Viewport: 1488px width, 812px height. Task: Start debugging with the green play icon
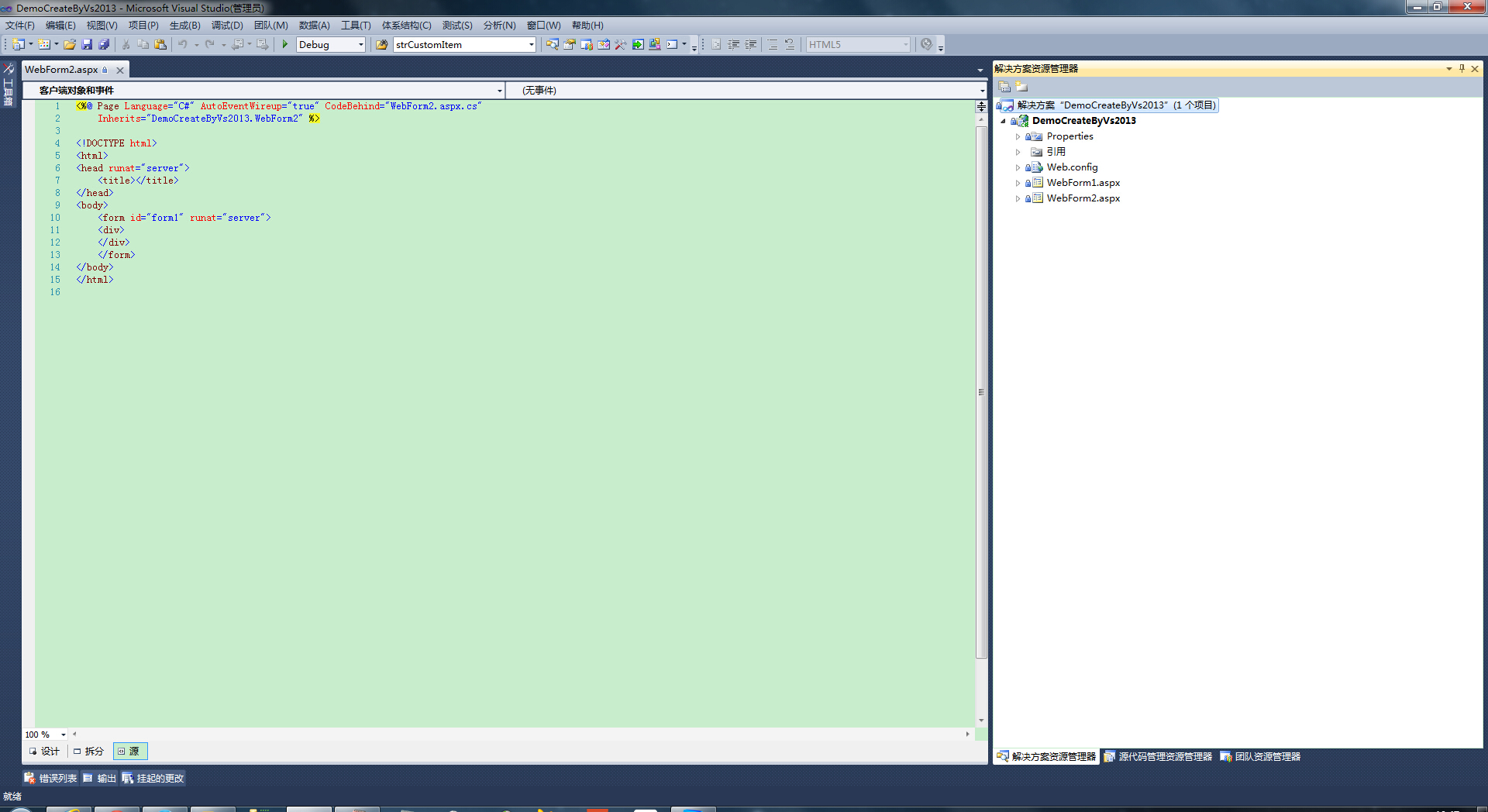pyautogui.click(x=285, y=44)
